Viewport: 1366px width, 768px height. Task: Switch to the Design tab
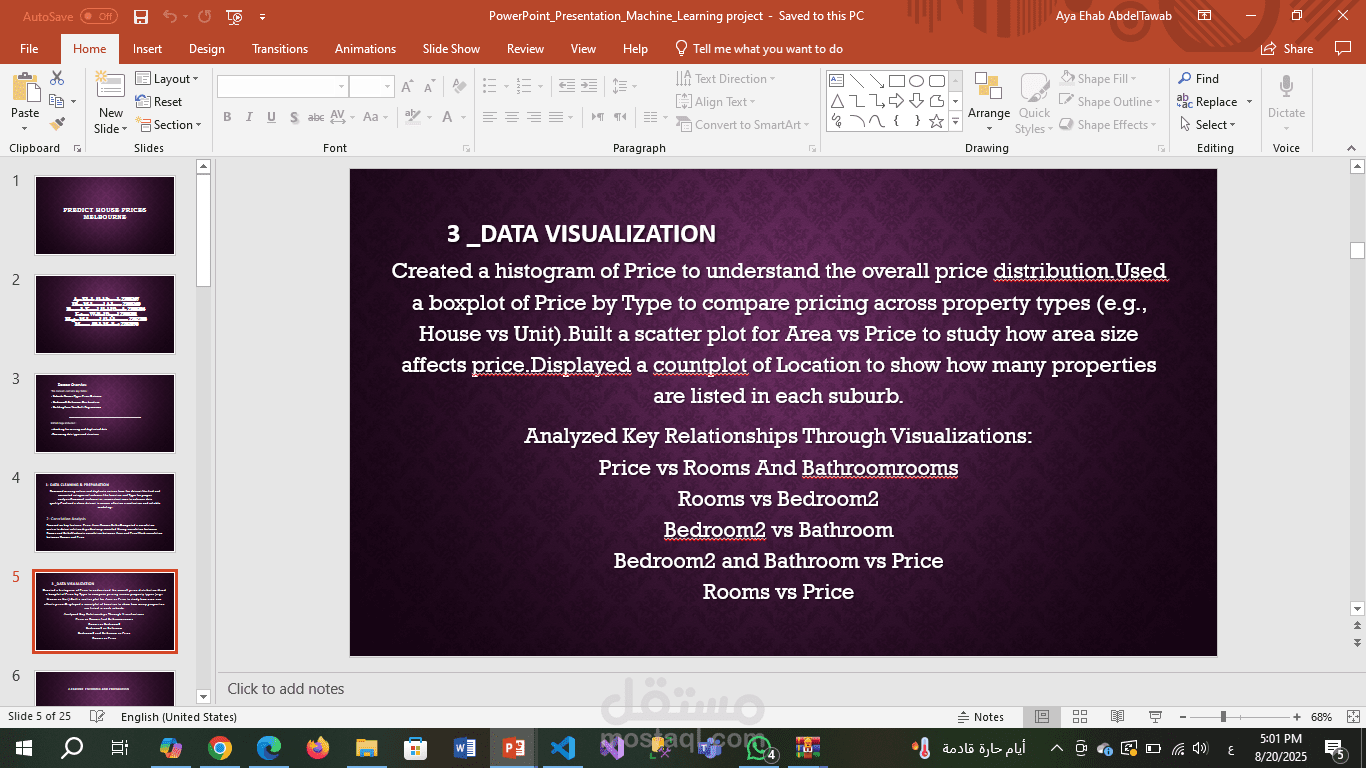(206, 49)
